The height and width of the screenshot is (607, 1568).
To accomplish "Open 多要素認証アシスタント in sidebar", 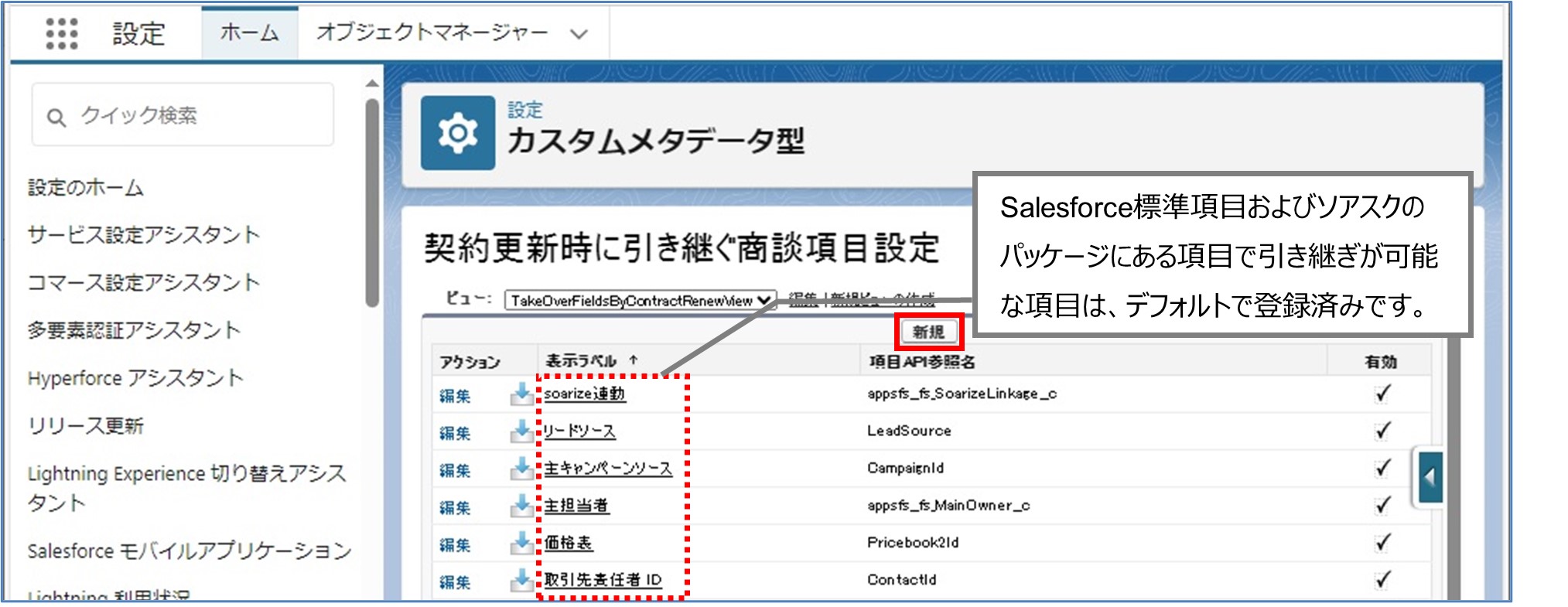I will 135,330.
